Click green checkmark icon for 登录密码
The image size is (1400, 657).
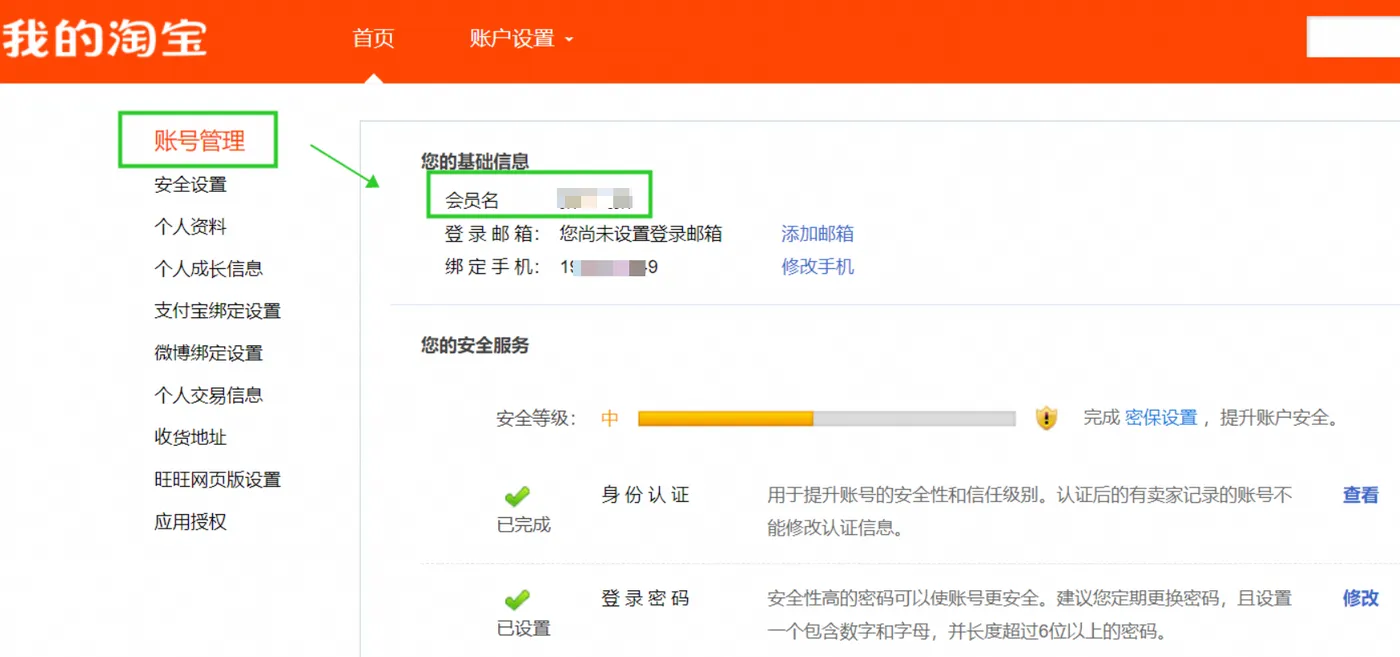point(517,600)
